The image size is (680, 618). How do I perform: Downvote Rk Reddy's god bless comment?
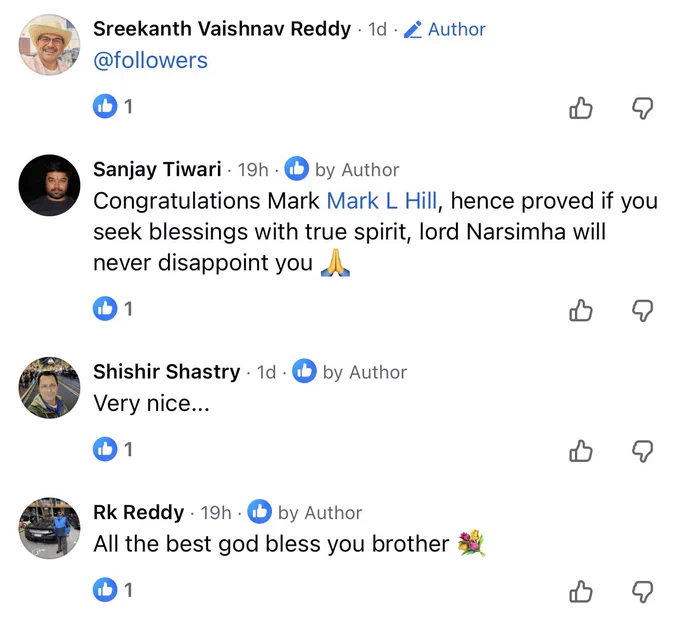coord(642,591)
